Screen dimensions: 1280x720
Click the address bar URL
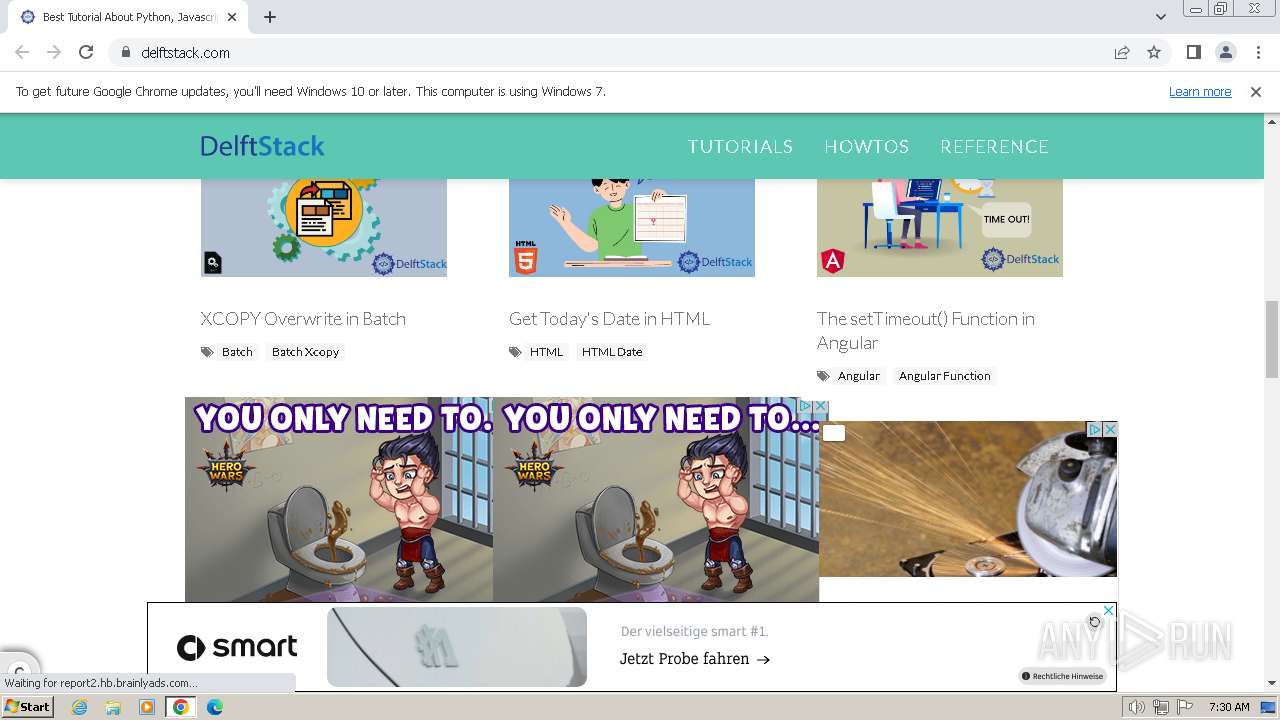(185, 52)
